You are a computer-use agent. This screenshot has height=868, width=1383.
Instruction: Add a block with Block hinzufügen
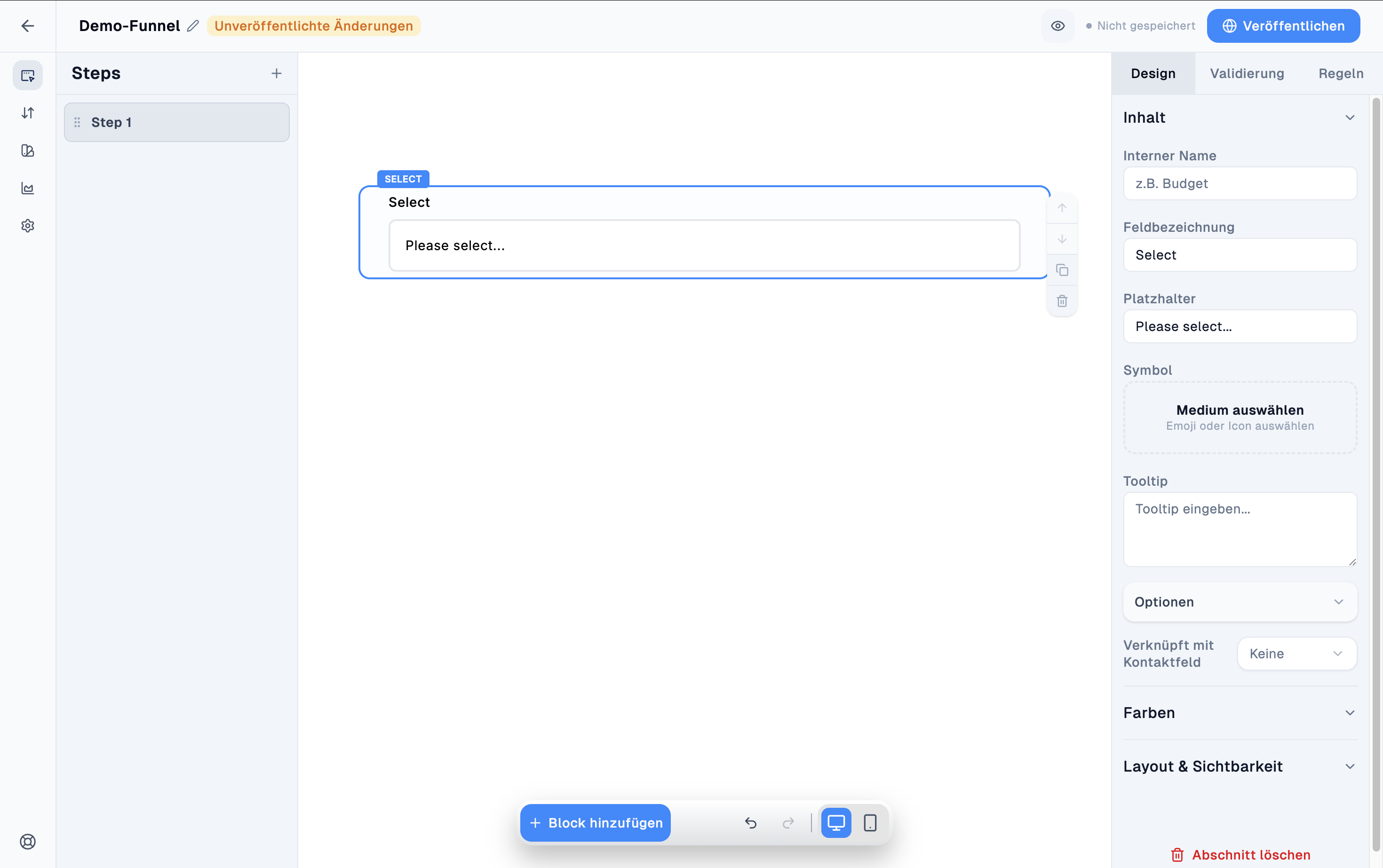(x=595, y=823)
